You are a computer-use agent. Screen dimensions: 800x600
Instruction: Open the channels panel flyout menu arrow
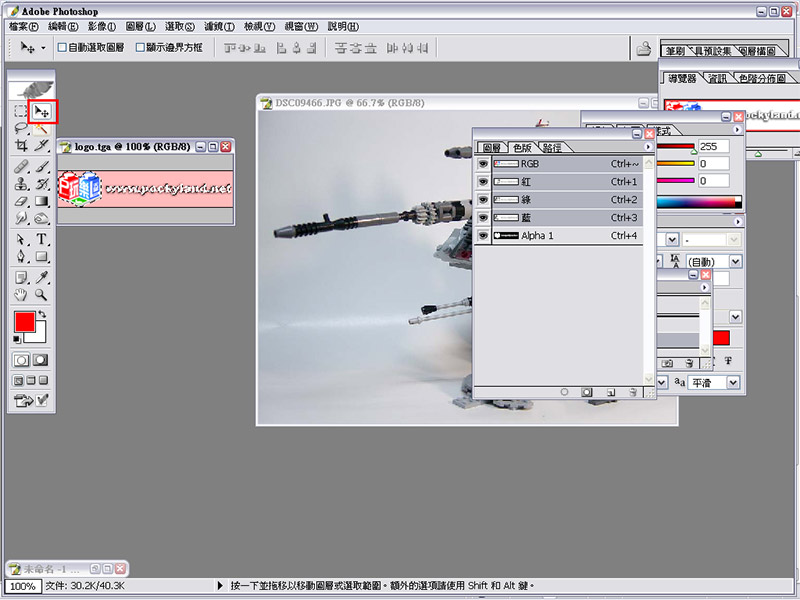coord(648,148)
